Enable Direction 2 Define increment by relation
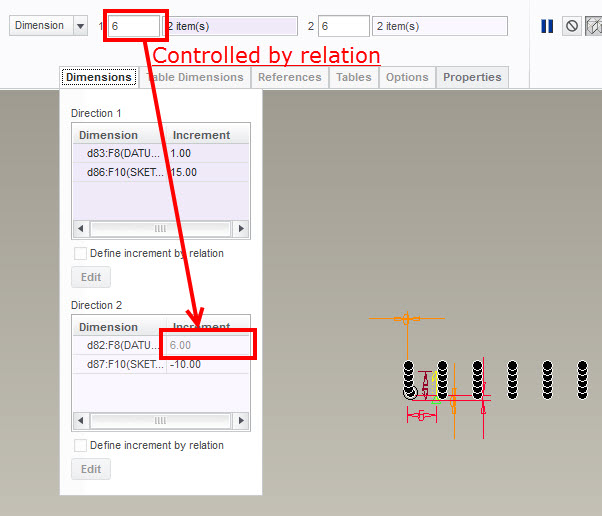This screenshot has width=602, height=516. pyautogui.click(x=80, y=446)
